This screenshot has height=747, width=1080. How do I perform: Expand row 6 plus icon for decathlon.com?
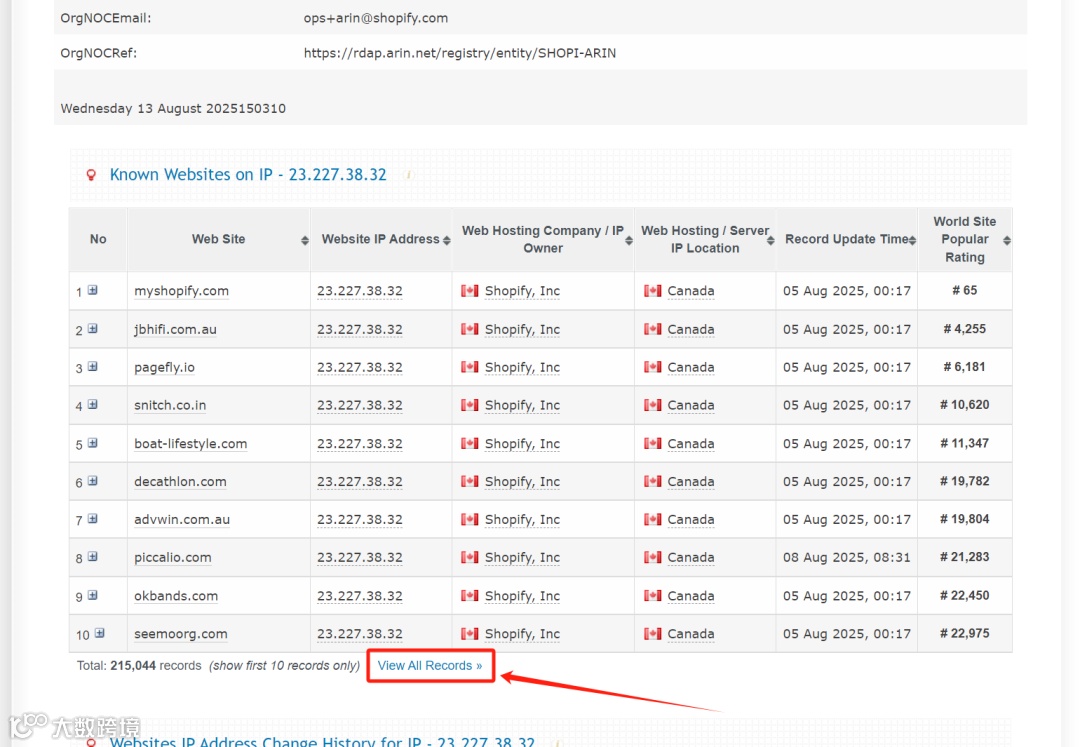pyautogui.click(x=92, y=481)
